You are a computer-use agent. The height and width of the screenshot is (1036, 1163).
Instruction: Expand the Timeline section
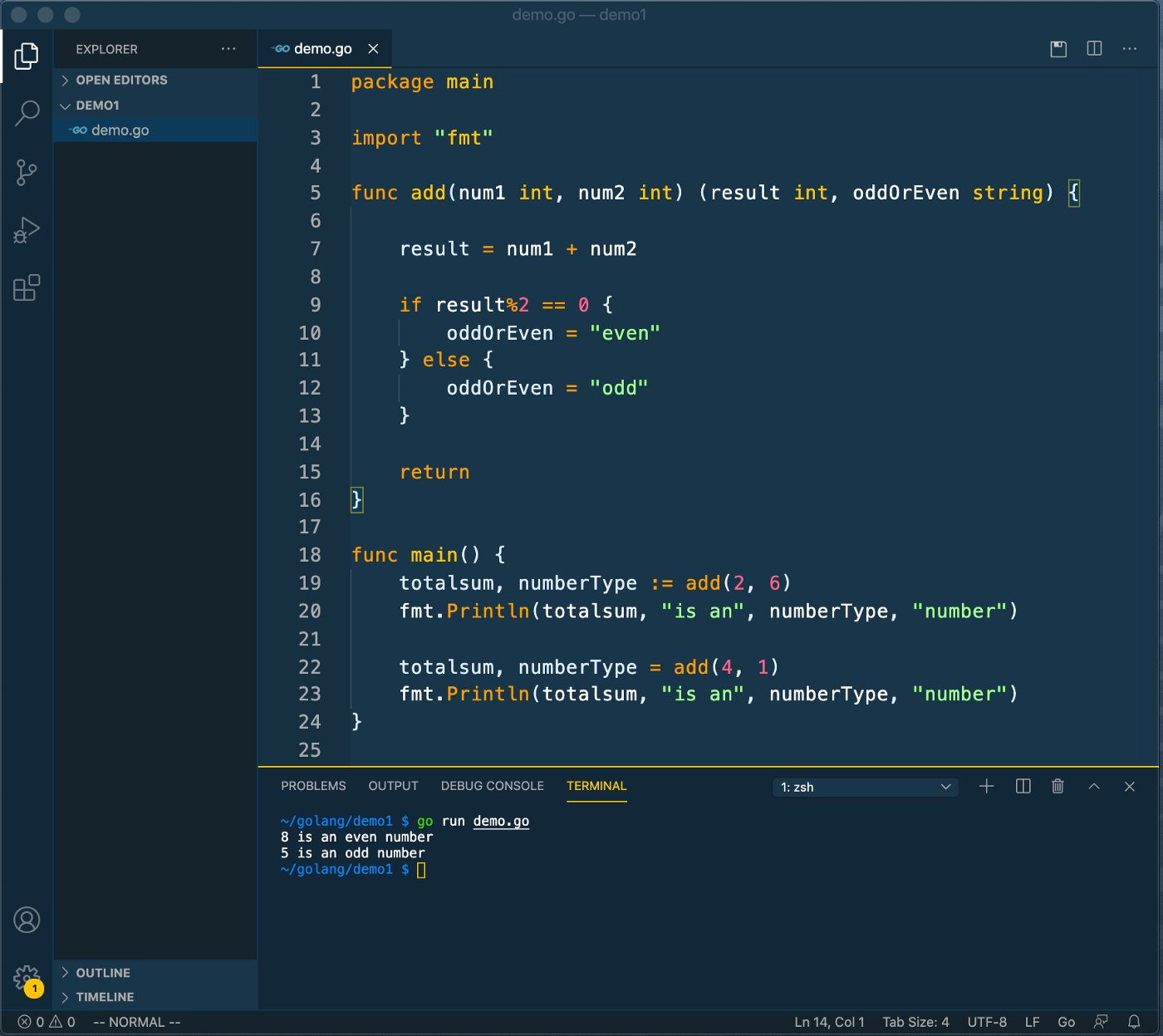pyautogui.click(x=155, y=997)
